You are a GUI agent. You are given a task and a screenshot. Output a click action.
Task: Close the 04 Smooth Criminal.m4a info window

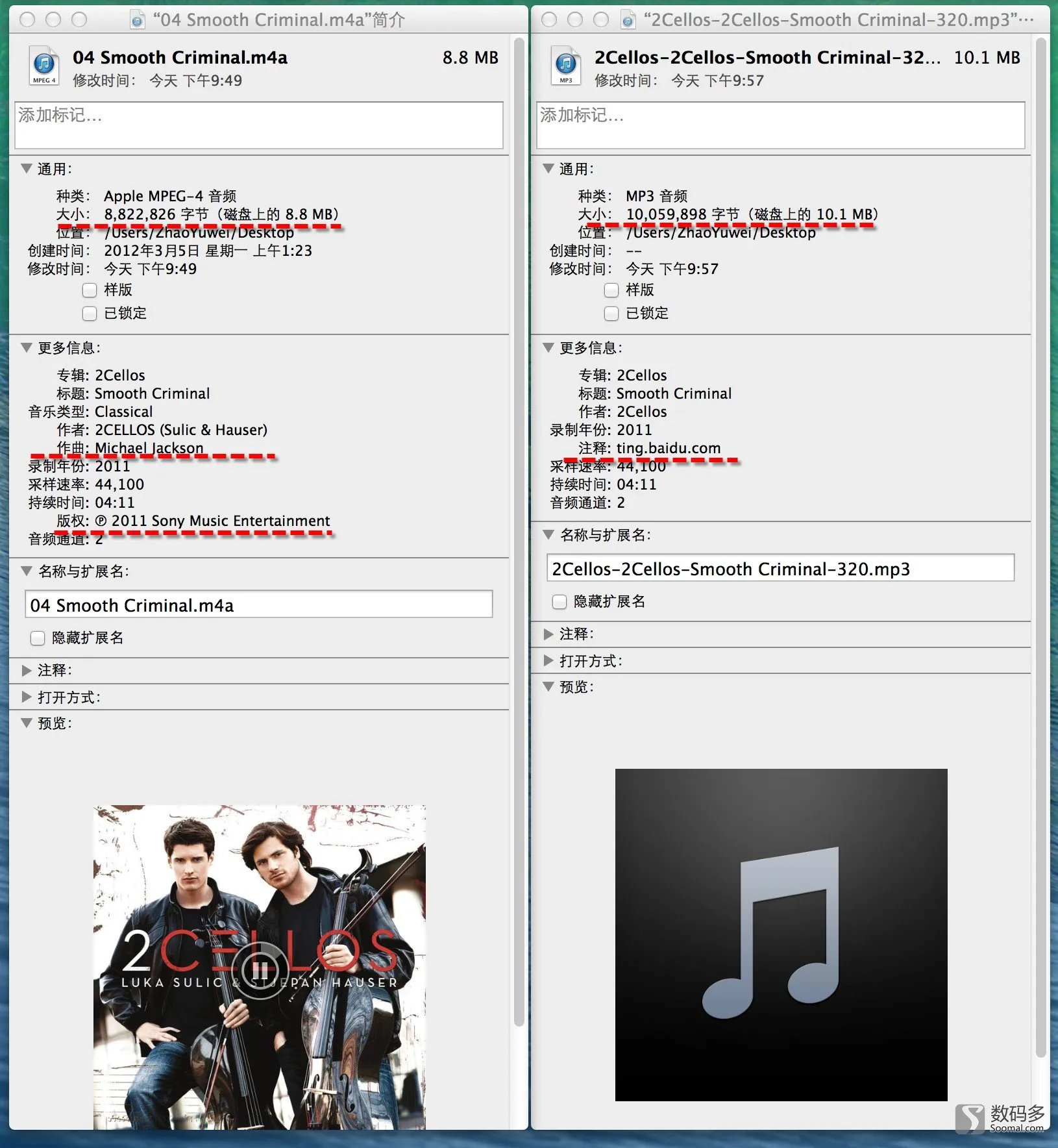(27, 20)
